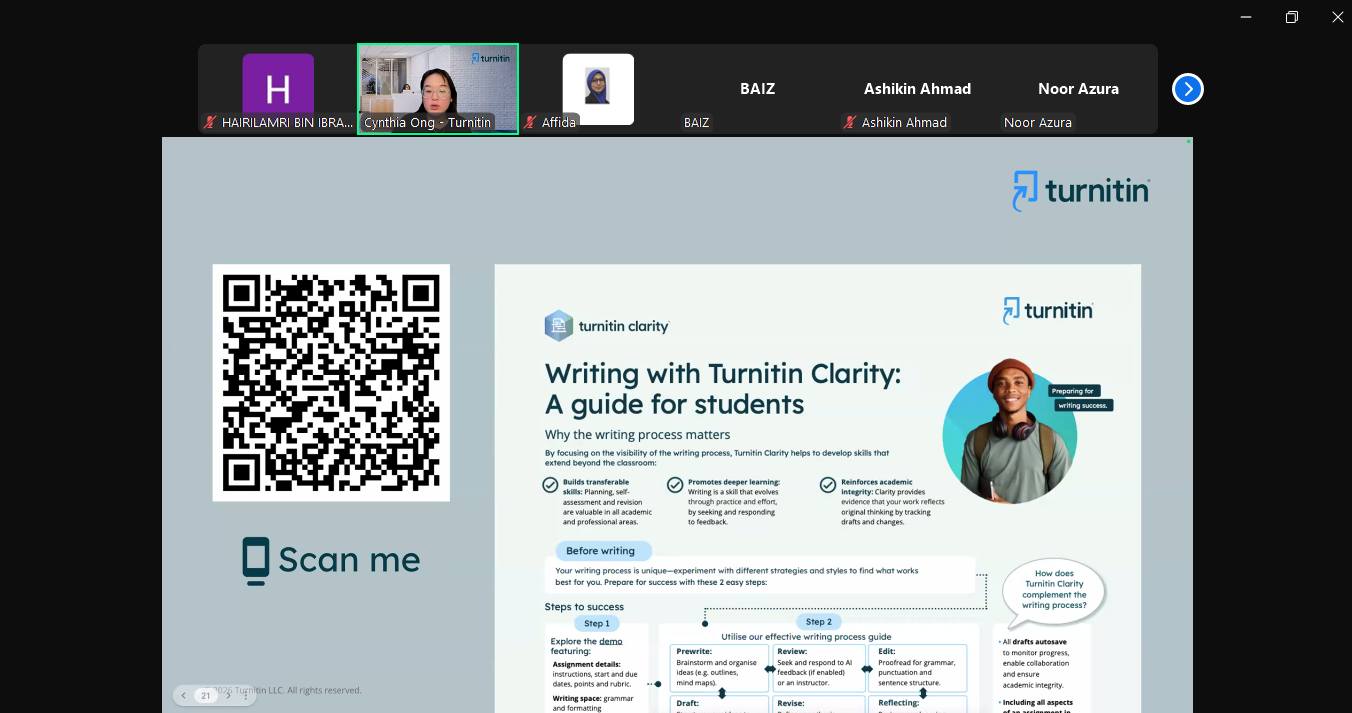Select HAIRILAMRI BIN IBRA participant tile

[x=278, y=89]
